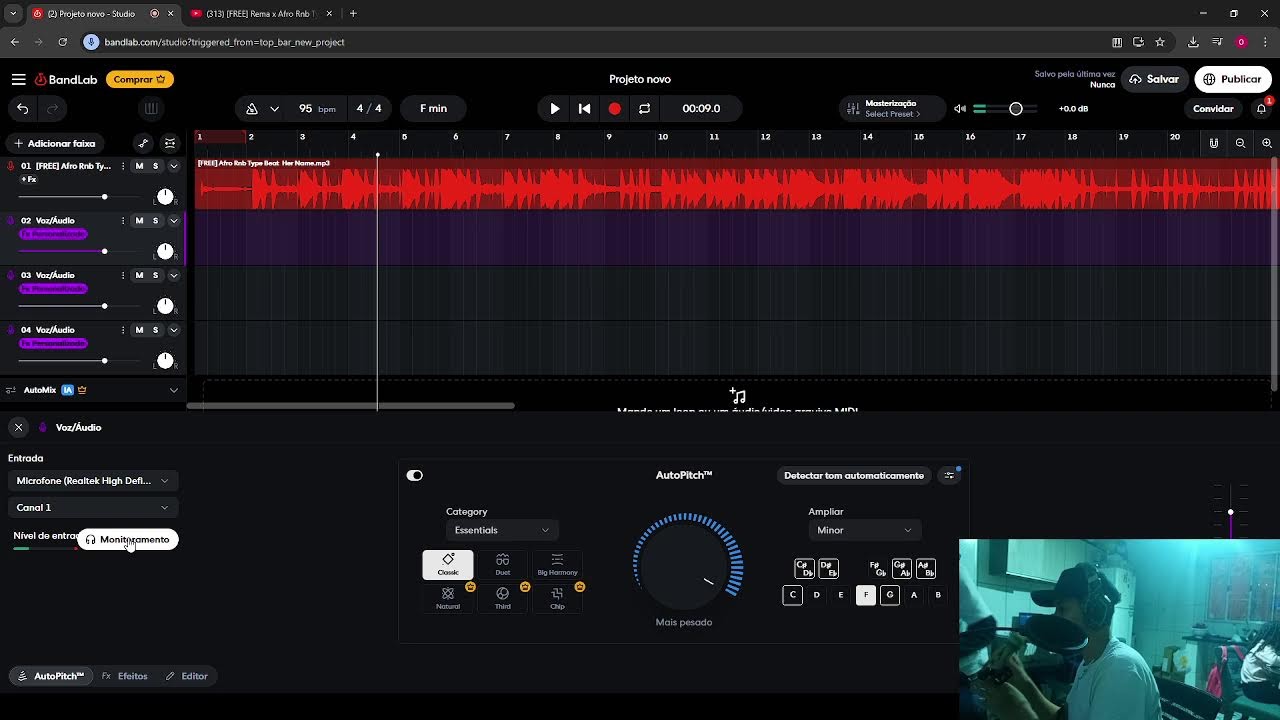Open the Minor scale dropdown

[865, 530]
